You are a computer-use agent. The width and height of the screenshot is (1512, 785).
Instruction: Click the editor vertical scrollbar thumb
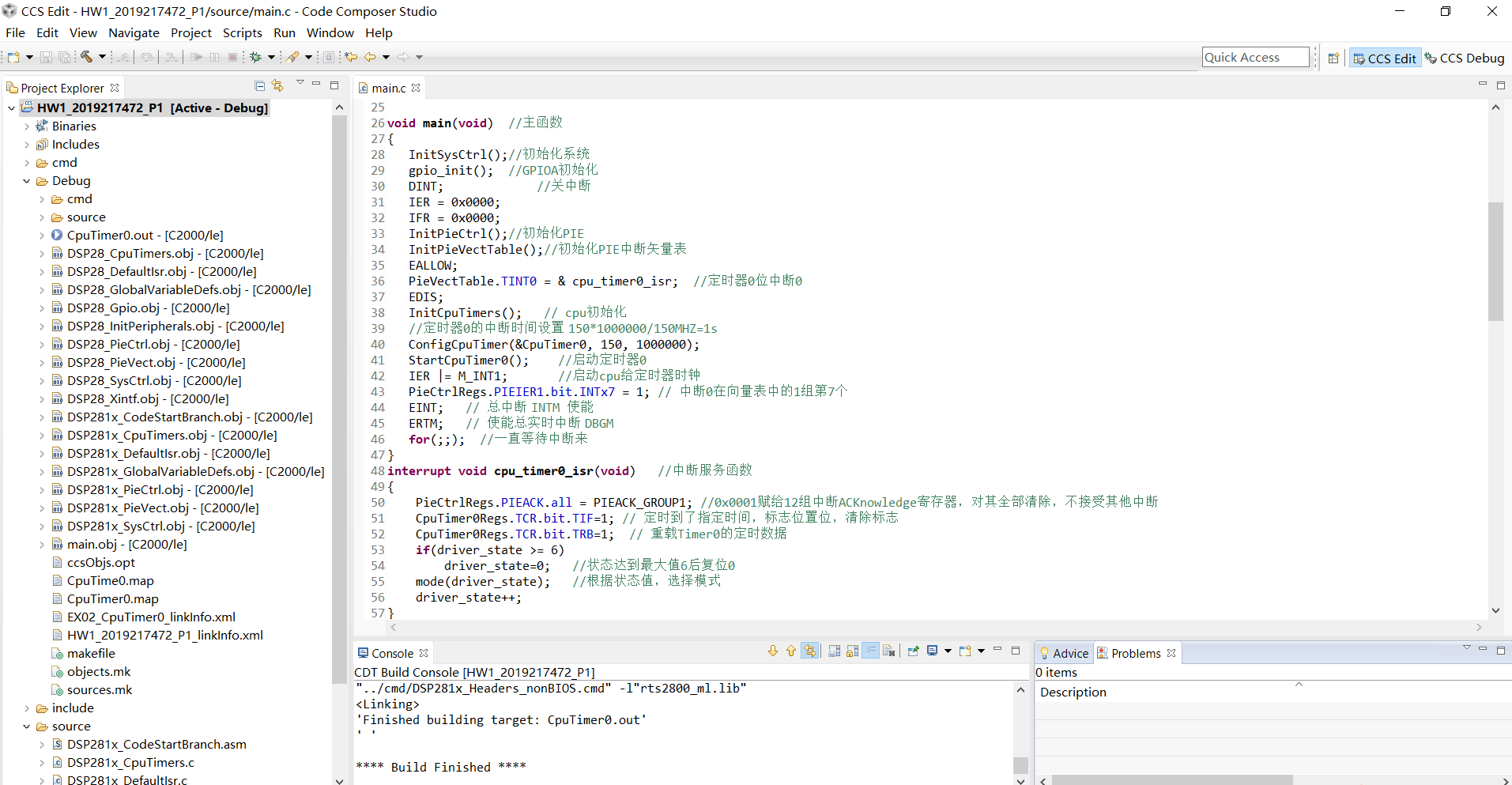tap(1495, 261)
